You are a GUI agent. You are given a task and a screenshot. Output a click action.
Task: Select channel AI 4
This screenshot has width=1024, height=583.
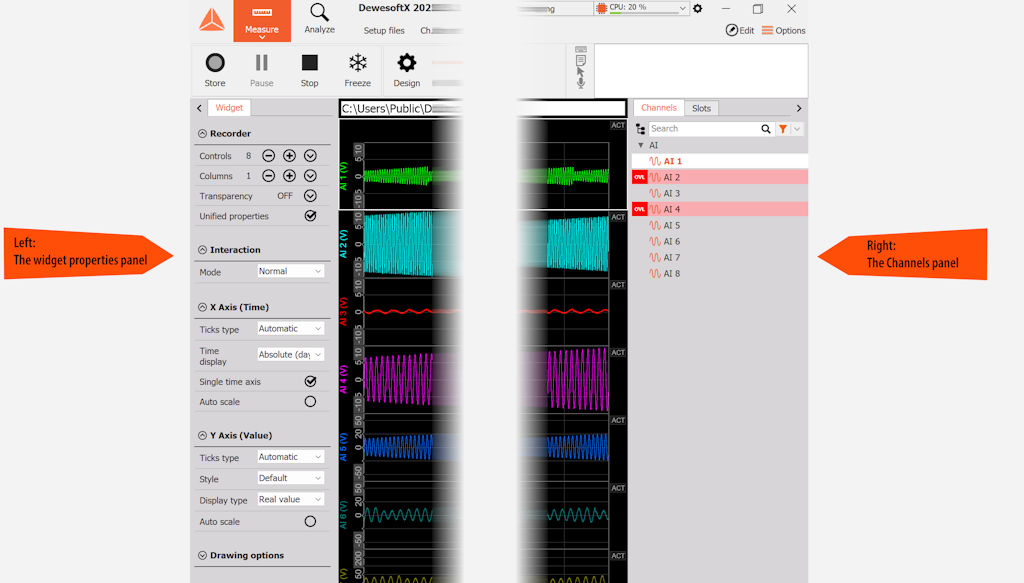720,209
